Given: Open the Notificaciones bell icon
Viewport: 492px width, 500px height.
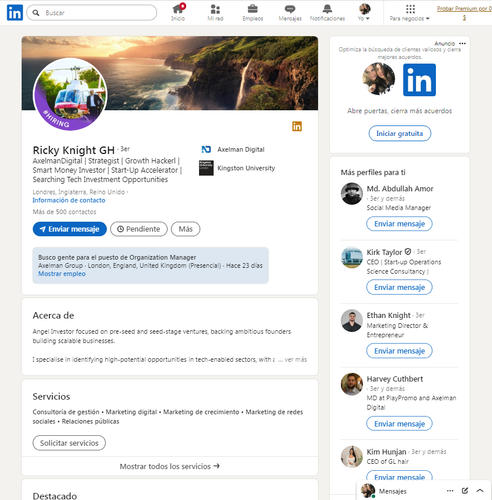Looking at the screenshot, I should click(327, 9).
